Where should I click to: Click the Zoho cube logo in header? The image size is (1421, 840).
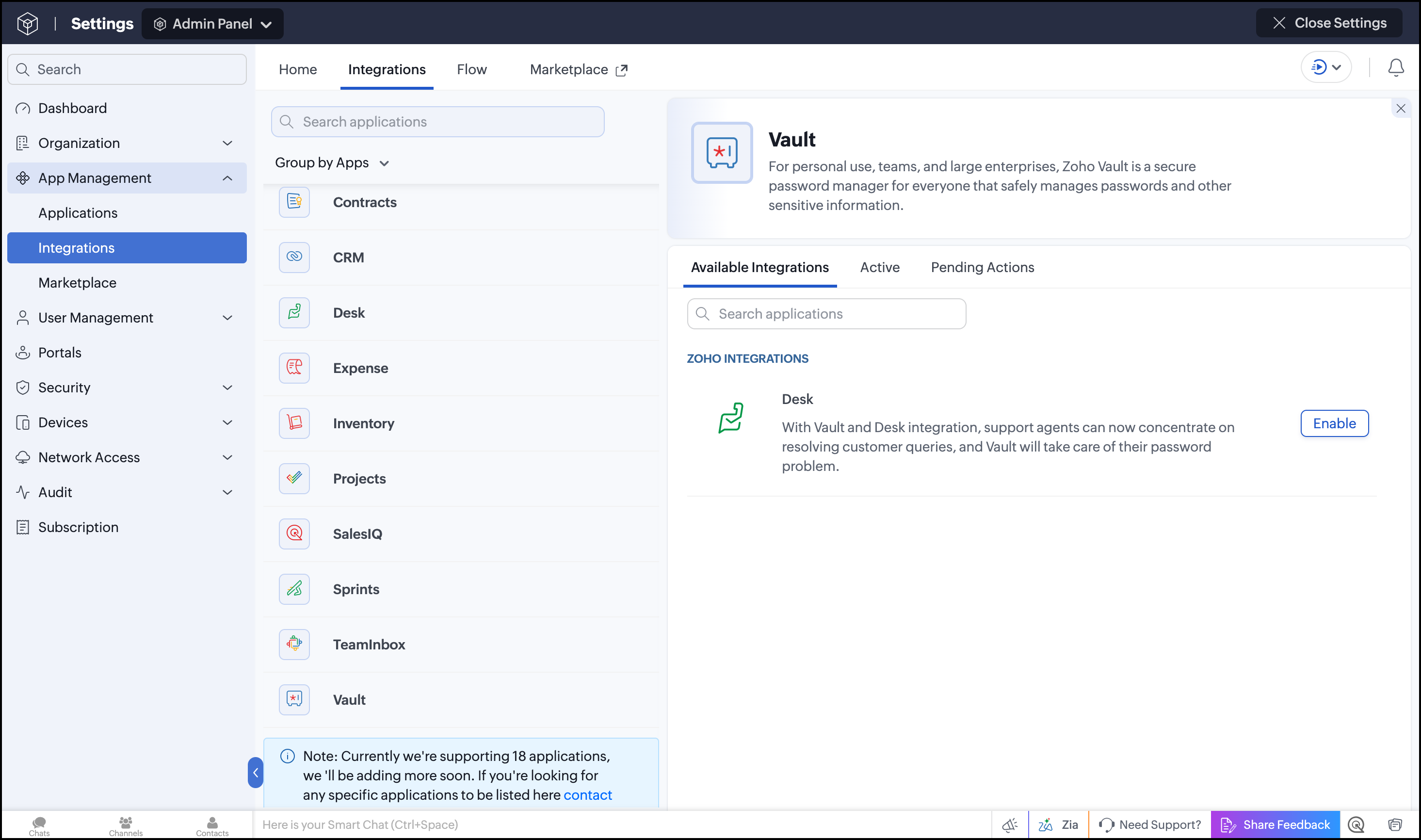tap(27, 23)
